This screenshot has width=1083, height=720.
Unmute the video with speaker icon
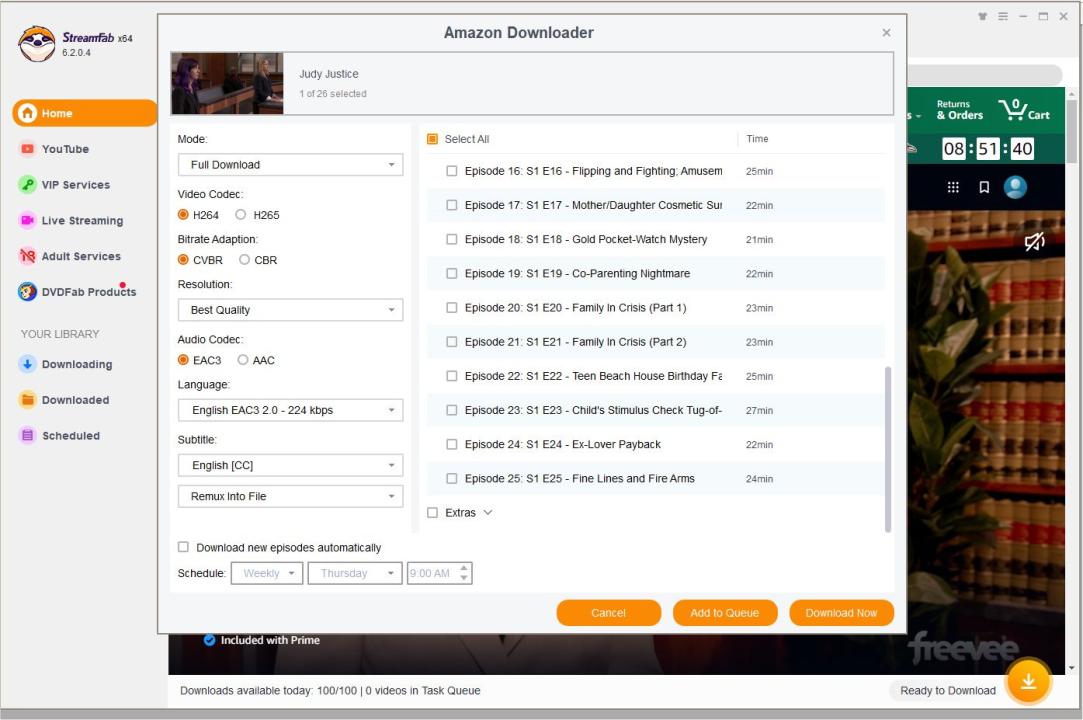1034,241
